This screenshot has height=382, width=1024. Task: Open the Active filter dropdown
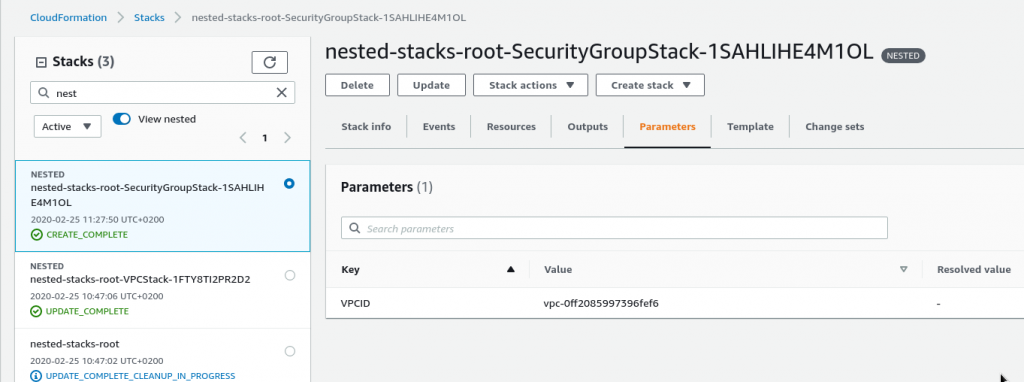67,127
